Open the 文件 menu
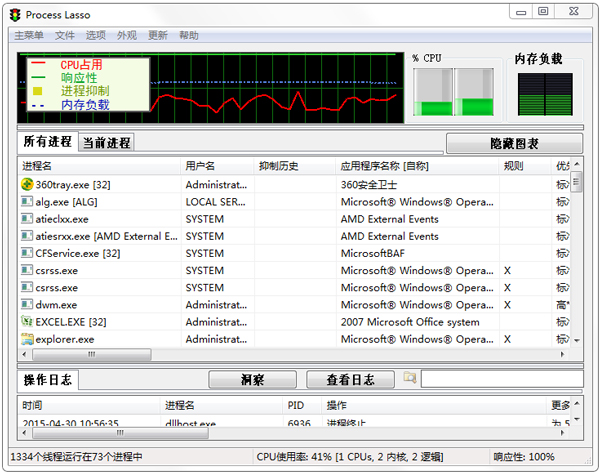 pyautogui.click(x=65, y=36)
